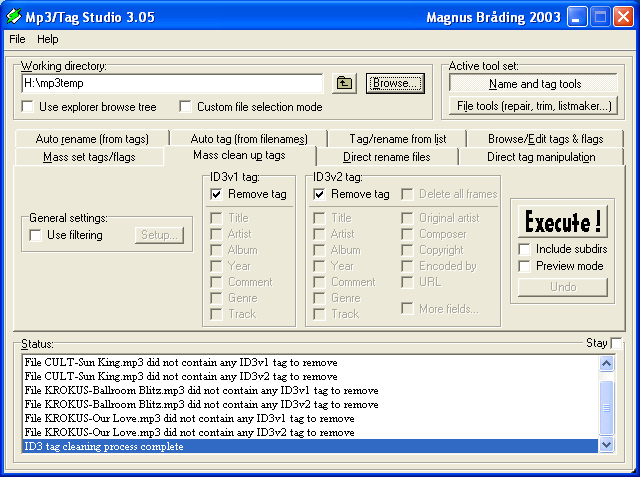
Task: Select CULT-Sun King.mp3 ID3v1 status line
Action: point(310,362)
